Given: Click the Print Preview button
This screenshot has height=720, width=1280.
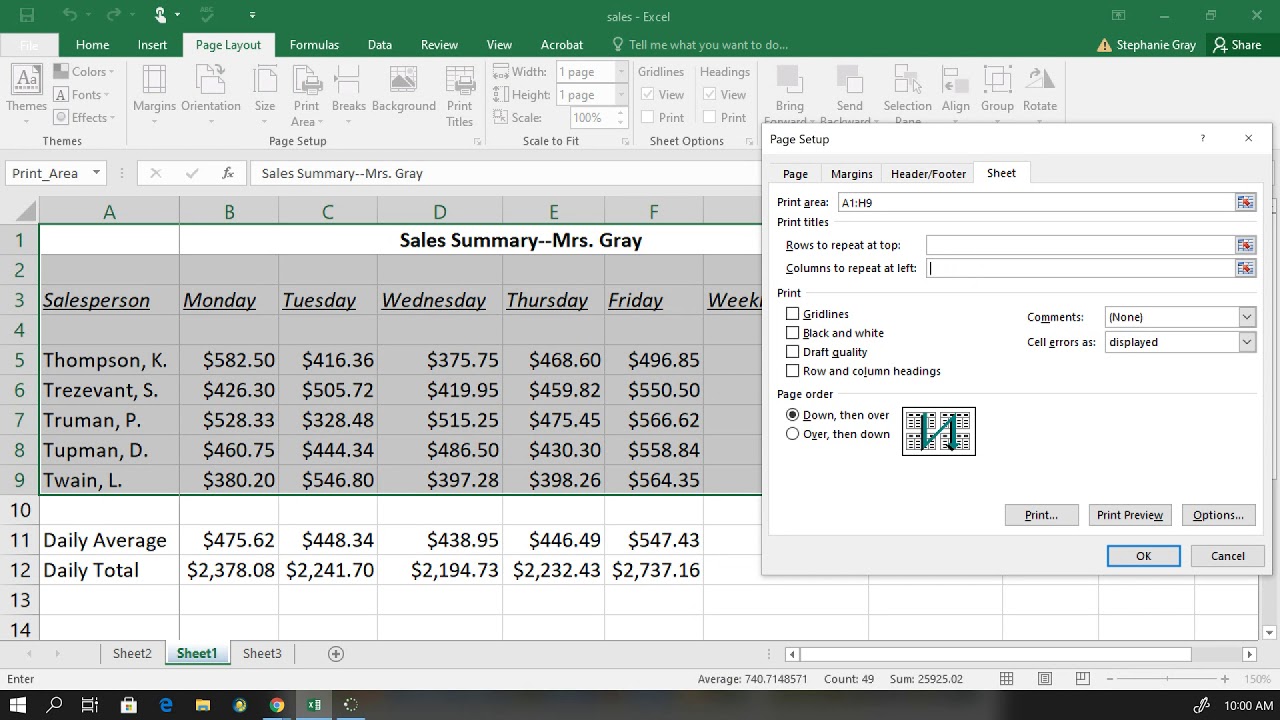Looking at the screenshot, I should [x=1130, y=515].
